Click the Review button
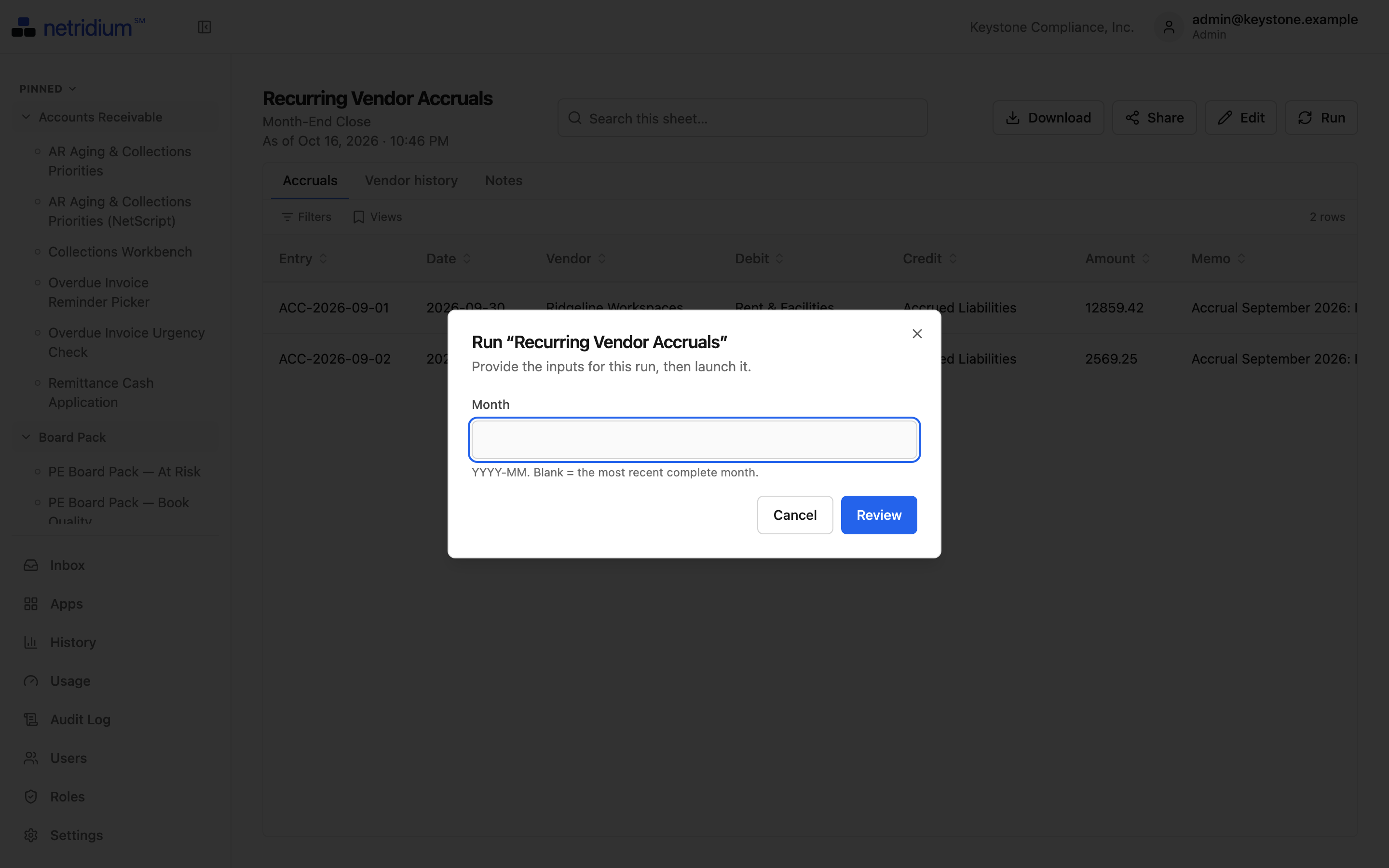Viewport: 1389px width, 868px height. click(x=879, y=515)
